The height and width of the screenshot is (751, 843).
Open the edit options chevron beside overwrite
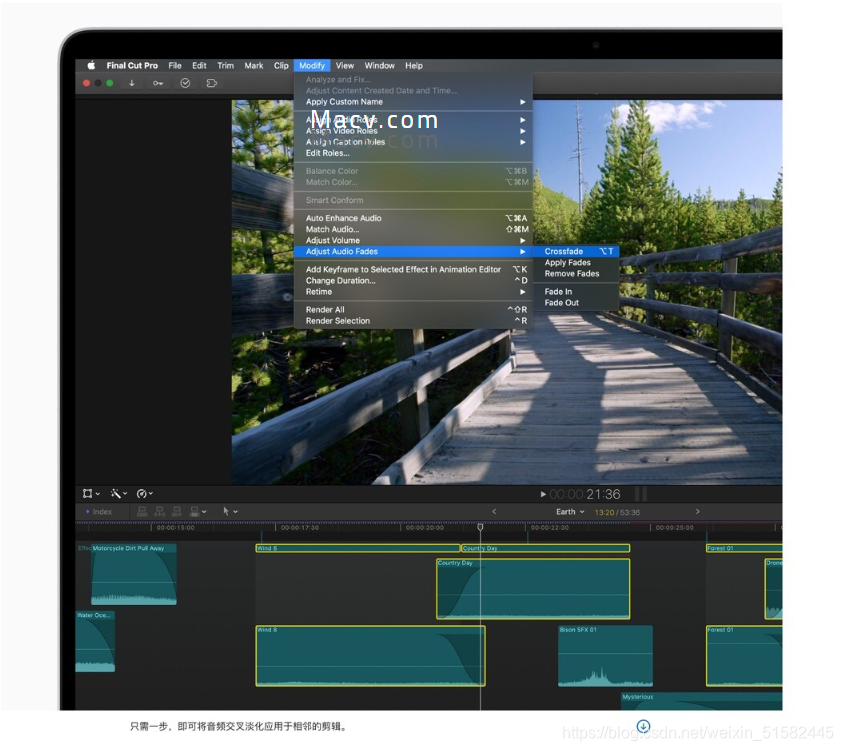(204, 512)
